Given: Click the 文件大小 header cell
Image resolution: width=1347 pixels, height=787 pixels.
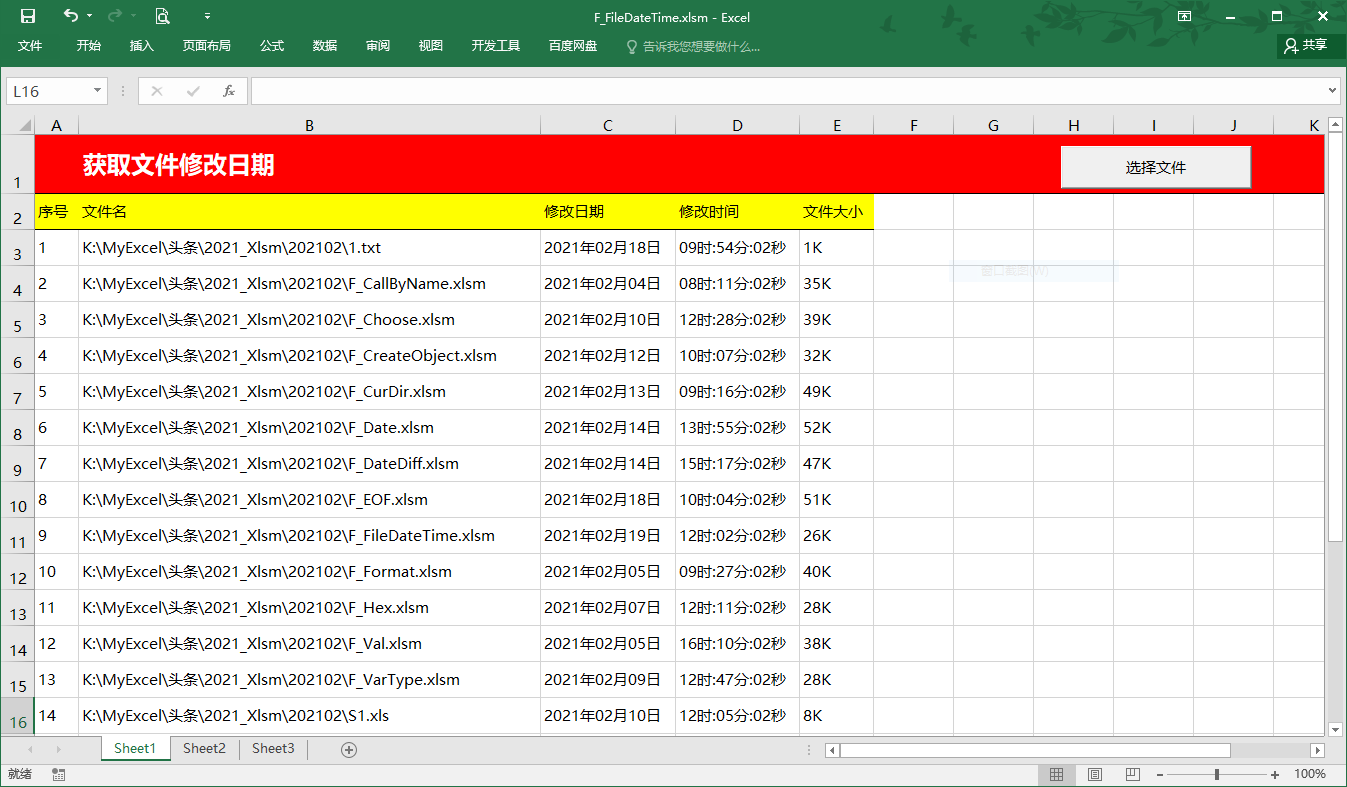Looking at the screenshot, I should pyautogui.click(x=836, y=212).
